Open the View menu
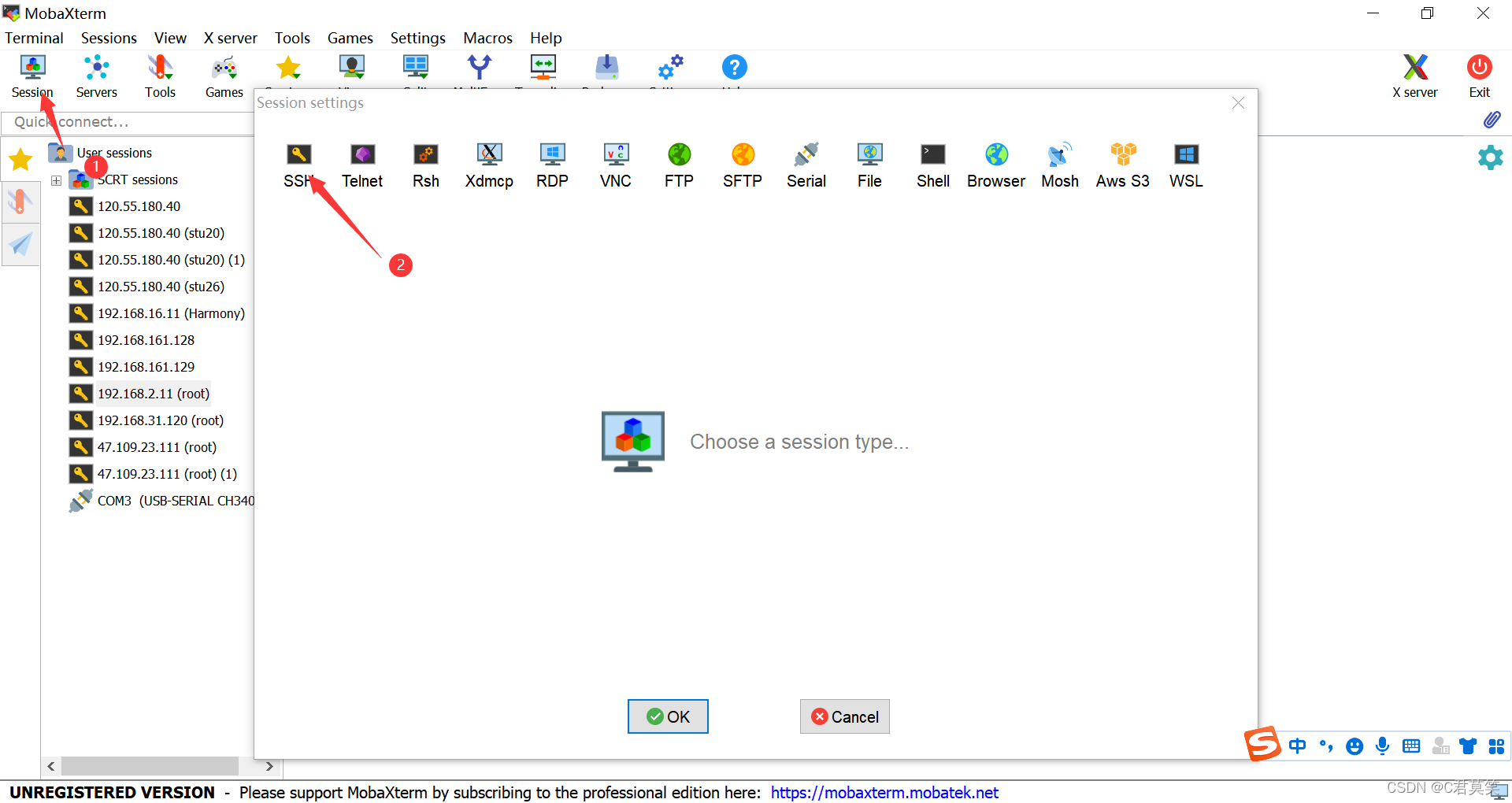The image size is (1512, 803). point(170,38)
